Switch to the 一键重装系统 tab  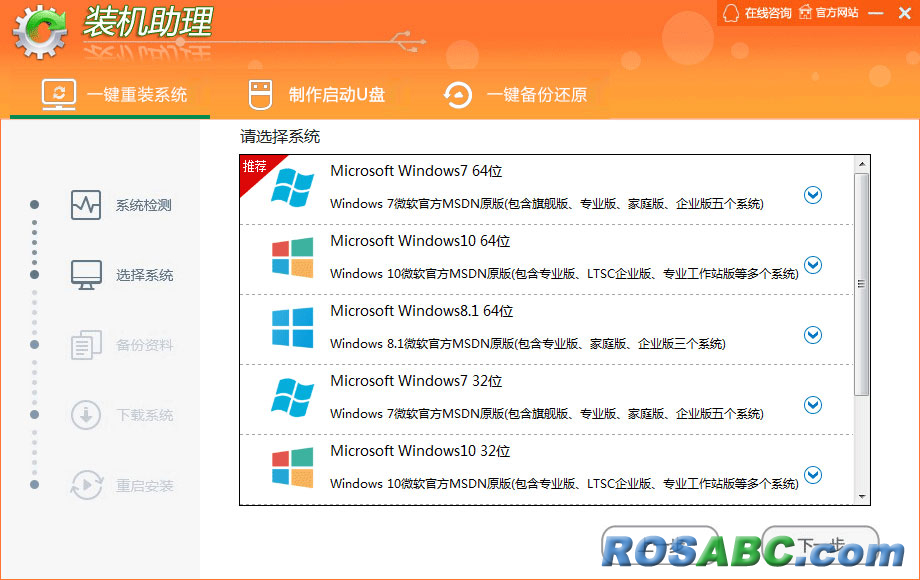[x=110, y=94]
